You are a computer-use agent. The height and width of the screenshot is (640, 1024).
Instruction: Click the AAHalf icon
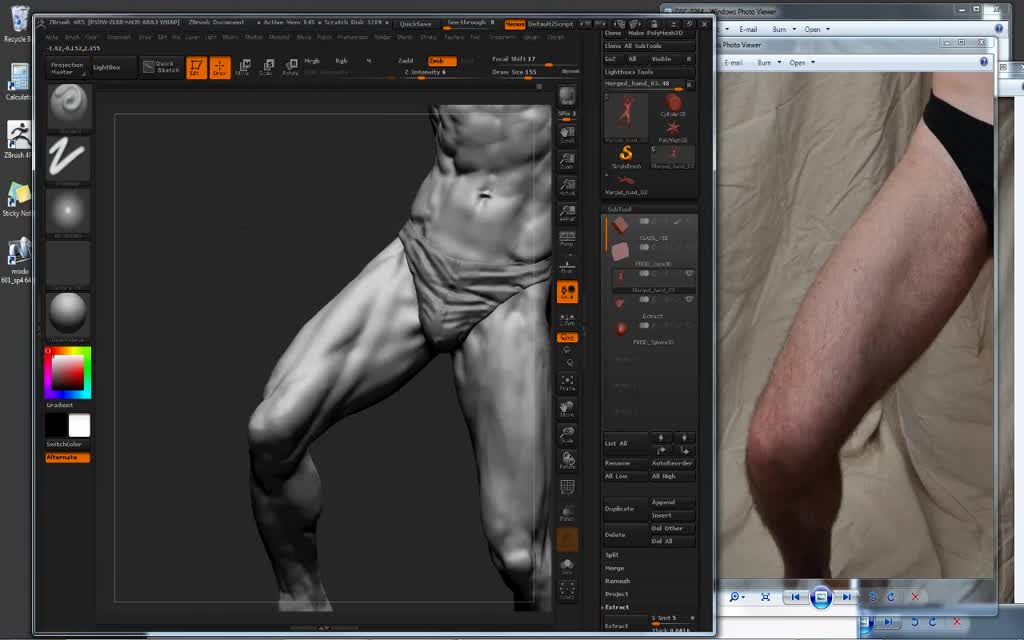567,213
